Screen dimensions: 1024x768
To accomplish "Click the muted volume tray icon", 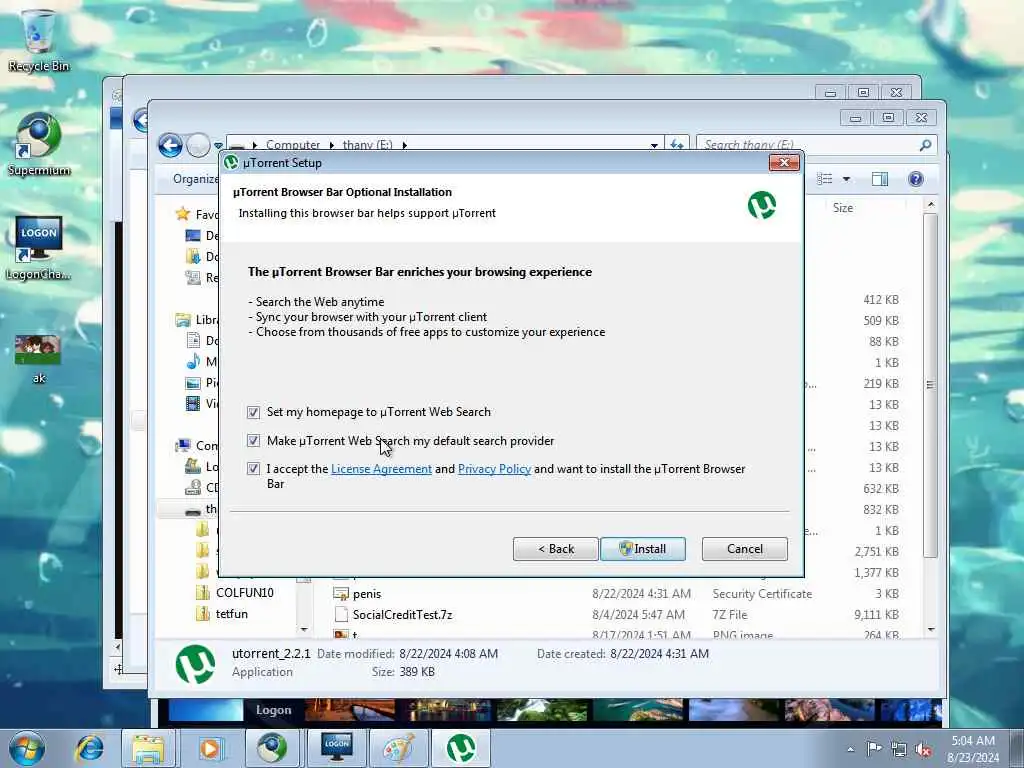I will click(x=923, y=749).
